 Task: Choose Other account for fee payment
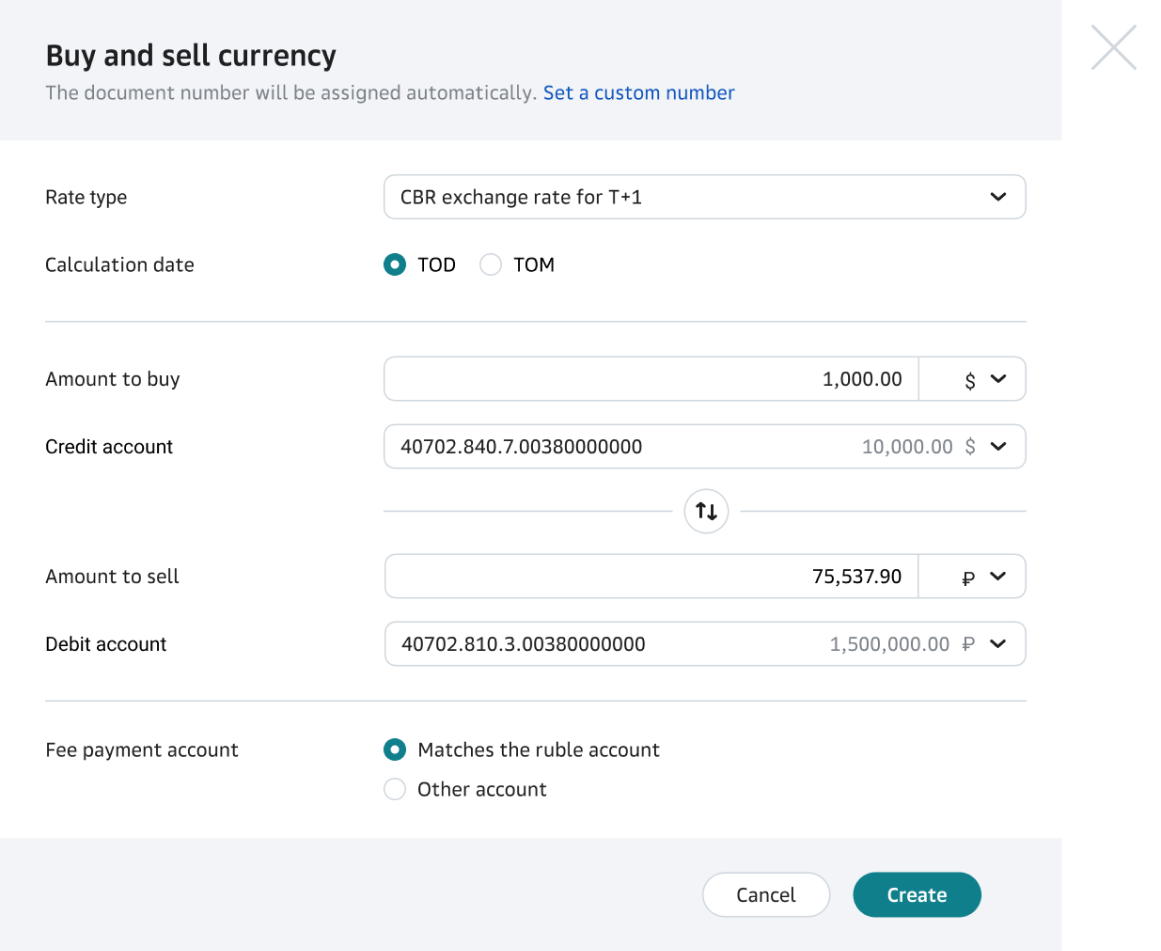point(396,790)
